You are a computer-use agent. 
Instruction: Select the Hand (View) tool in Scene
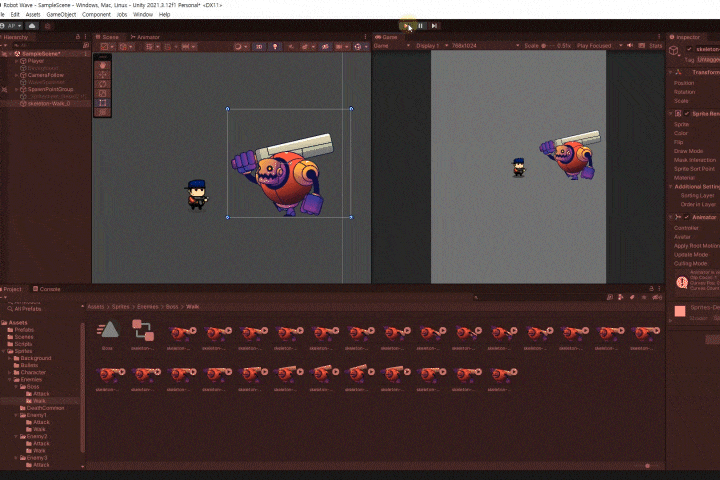point(102,66)
